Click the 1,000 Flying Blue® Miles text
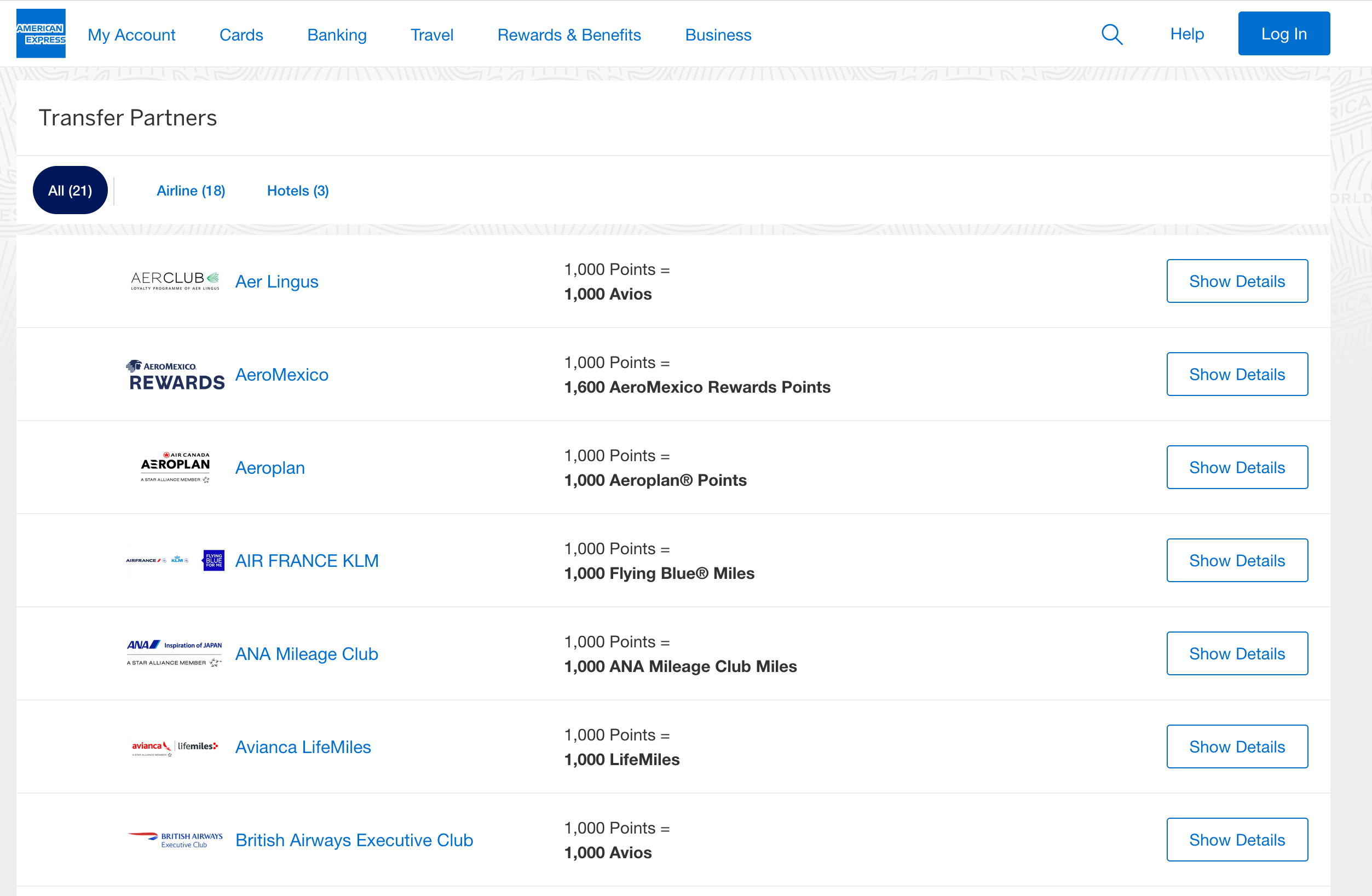Screen dimensions: 1372x896 point(659,573)
